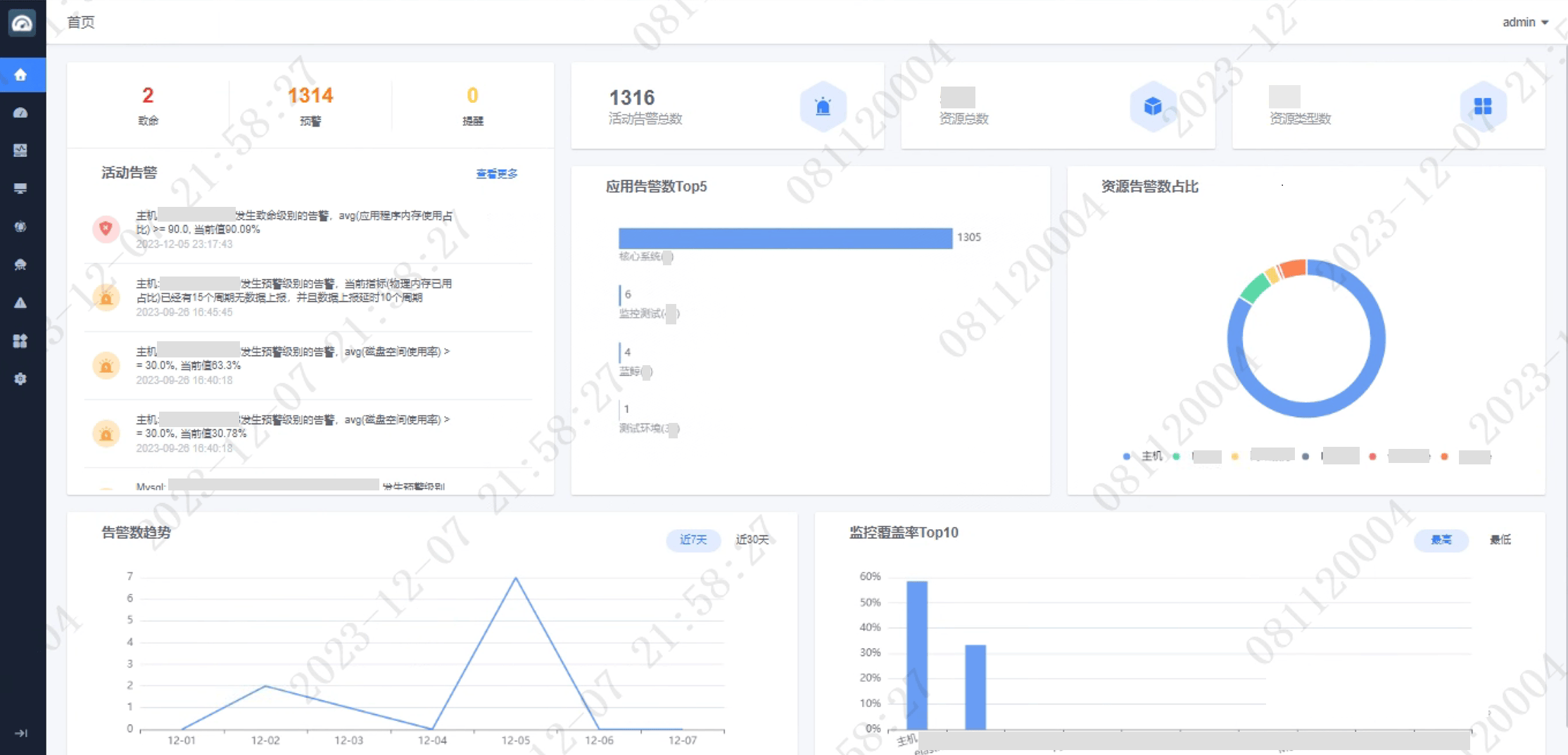The height and width of the screenshot is (755, 1568).
Task: Click the 资源告警数占比 panel title
Action: pos(1149,186)
